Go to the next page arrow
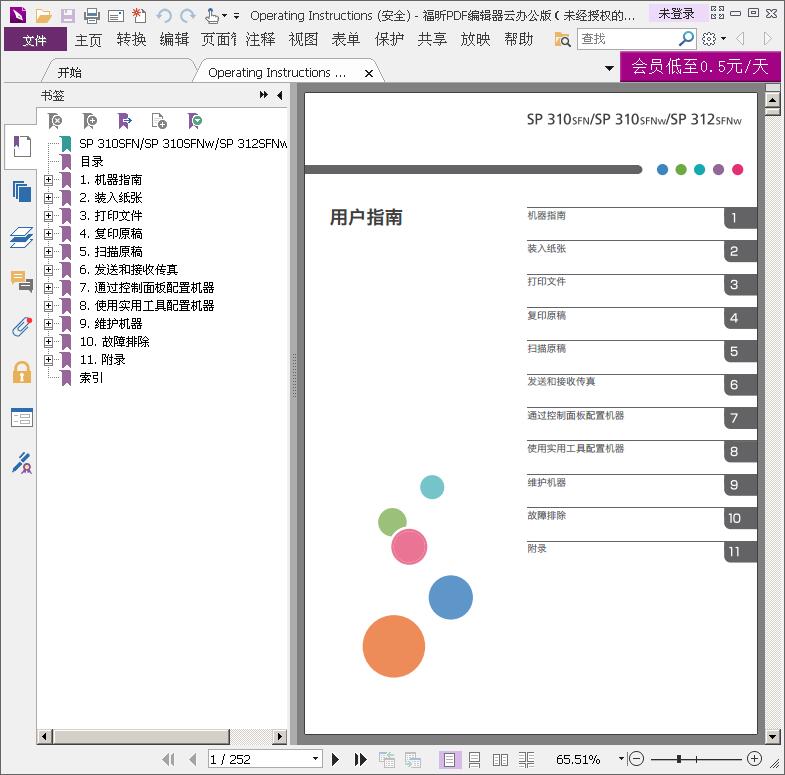 pos(335,759)
